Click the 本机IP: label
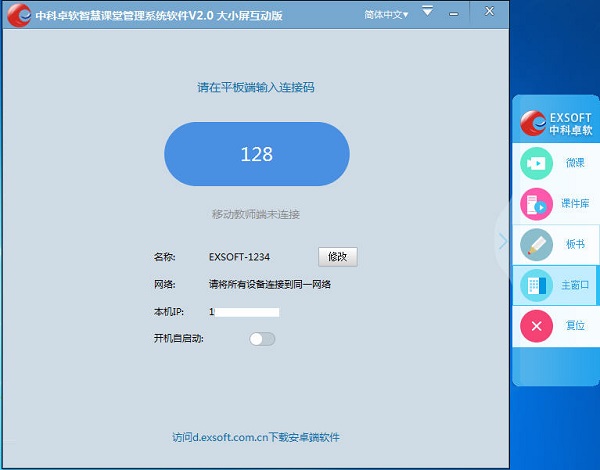Screen dimensions: 600x470 pos(169,312)
